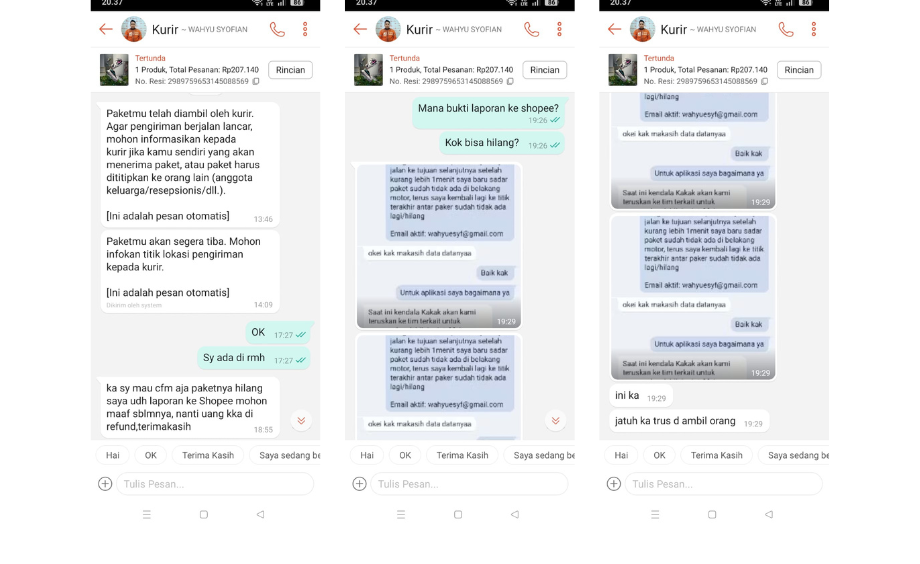
Task: Click Rincian button in right chat
Action: tap(799, 70)
